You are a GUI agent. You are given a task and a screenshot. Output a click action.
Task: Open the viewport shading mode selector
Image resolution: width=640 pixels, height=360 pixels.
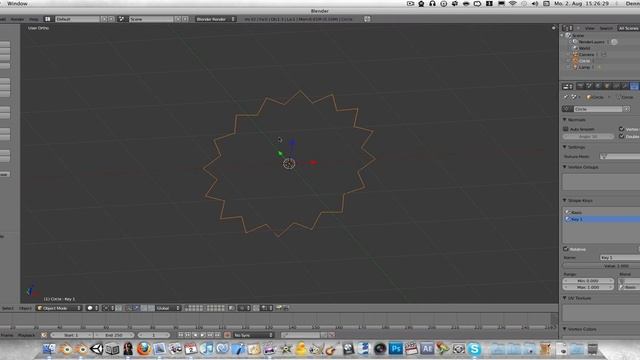[x=93, y=308]
